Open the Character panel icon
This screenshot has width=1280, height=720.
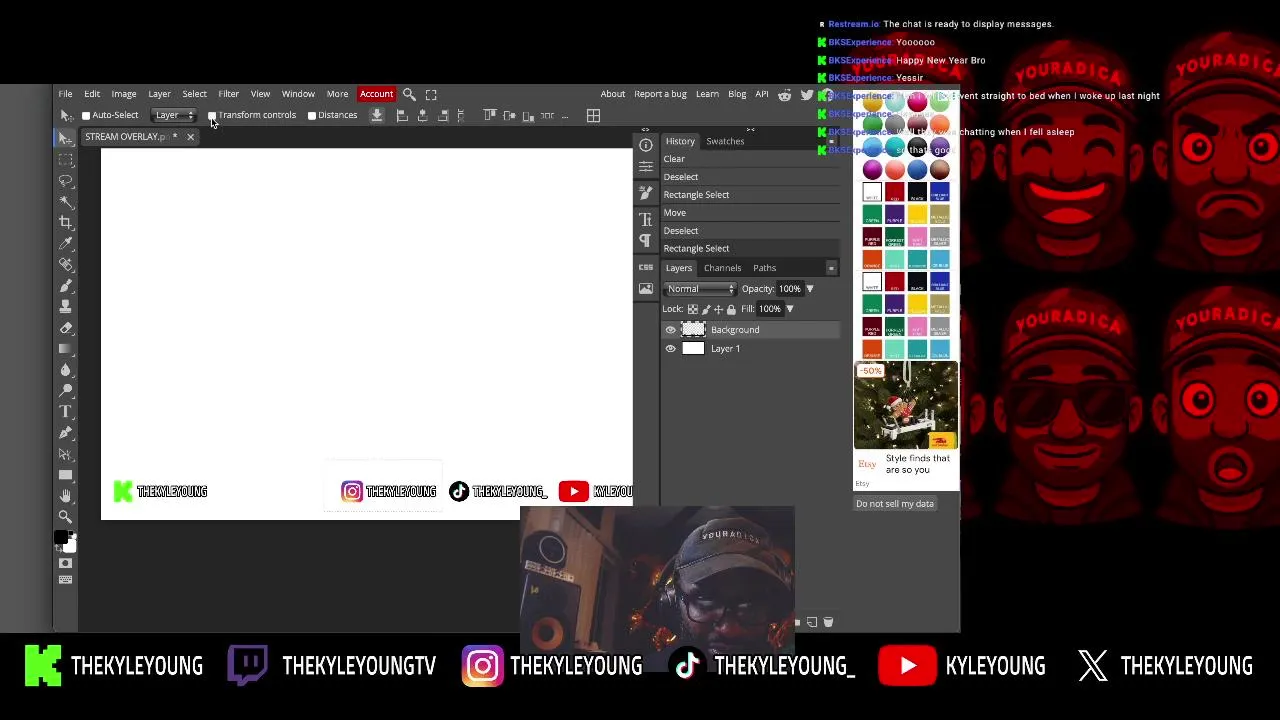click(646, 220)
